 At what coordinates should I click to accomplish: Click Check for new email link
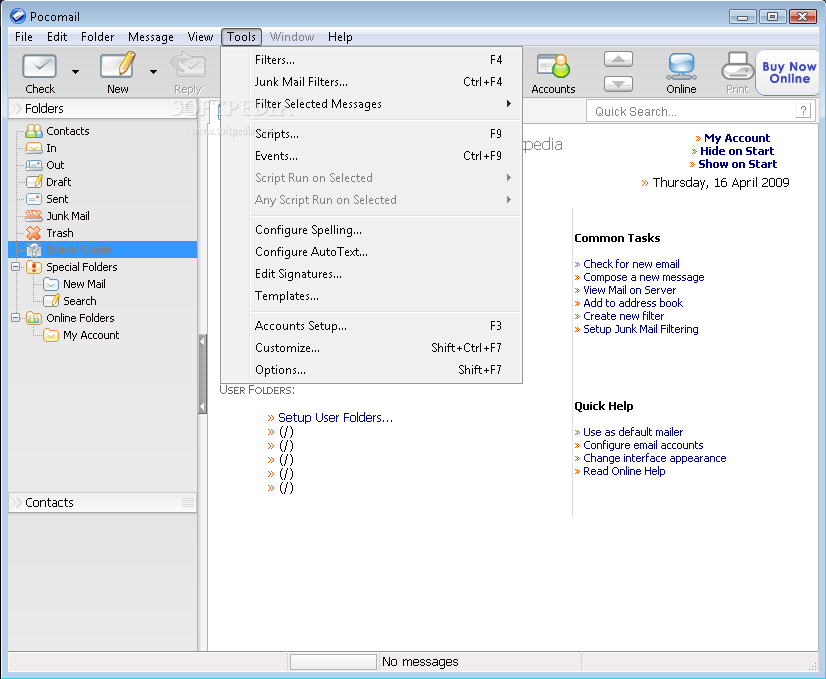coord(631,264)
